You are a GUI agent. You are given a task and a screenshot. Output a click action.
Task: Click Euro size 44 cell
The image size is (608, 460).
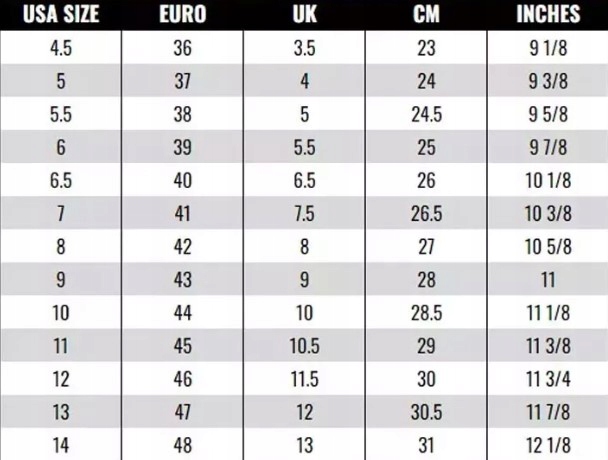coord(182,313)
